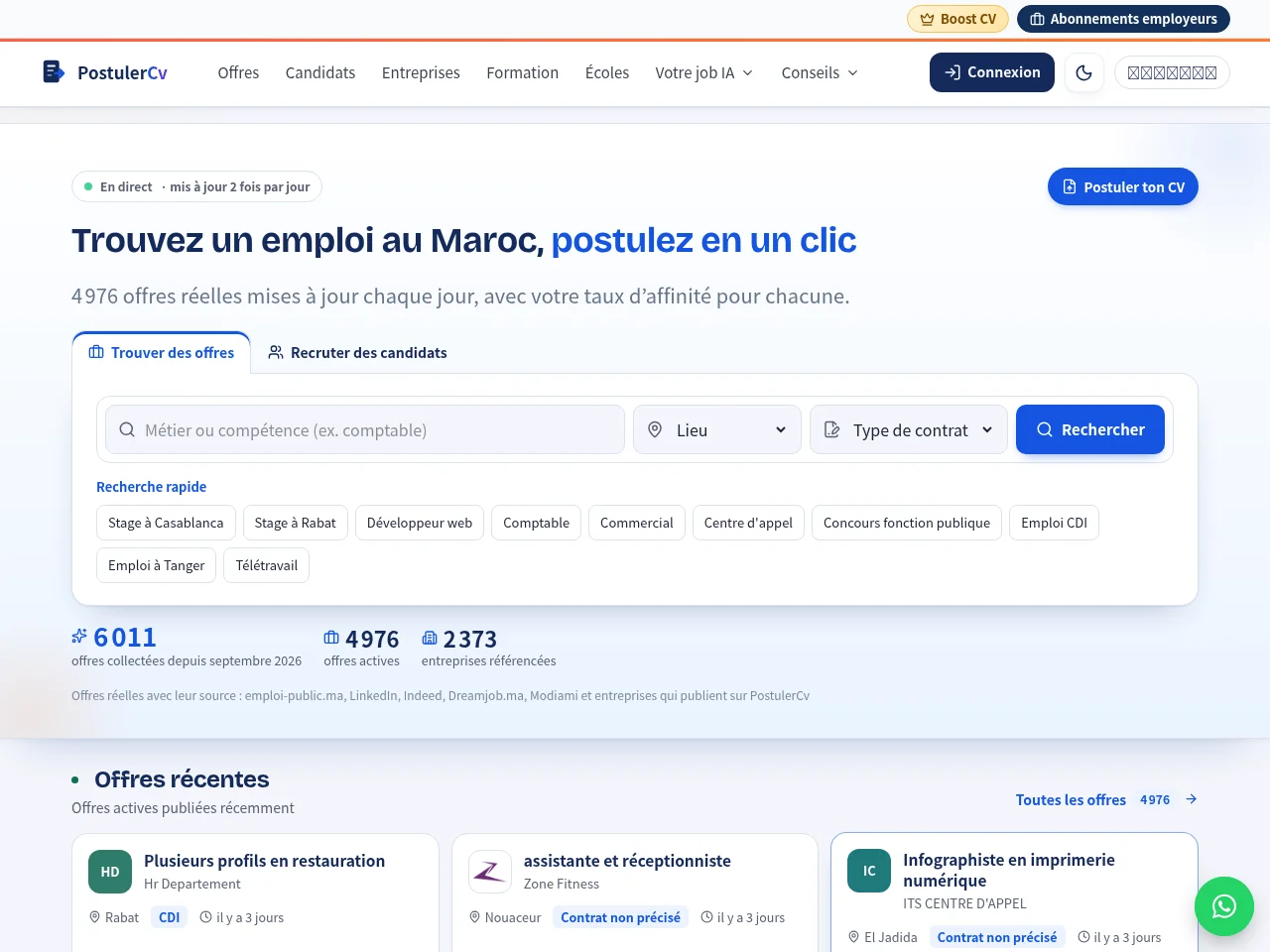
Task: Click the Zone Fitness company logo
Action: [x=490, y=872]
